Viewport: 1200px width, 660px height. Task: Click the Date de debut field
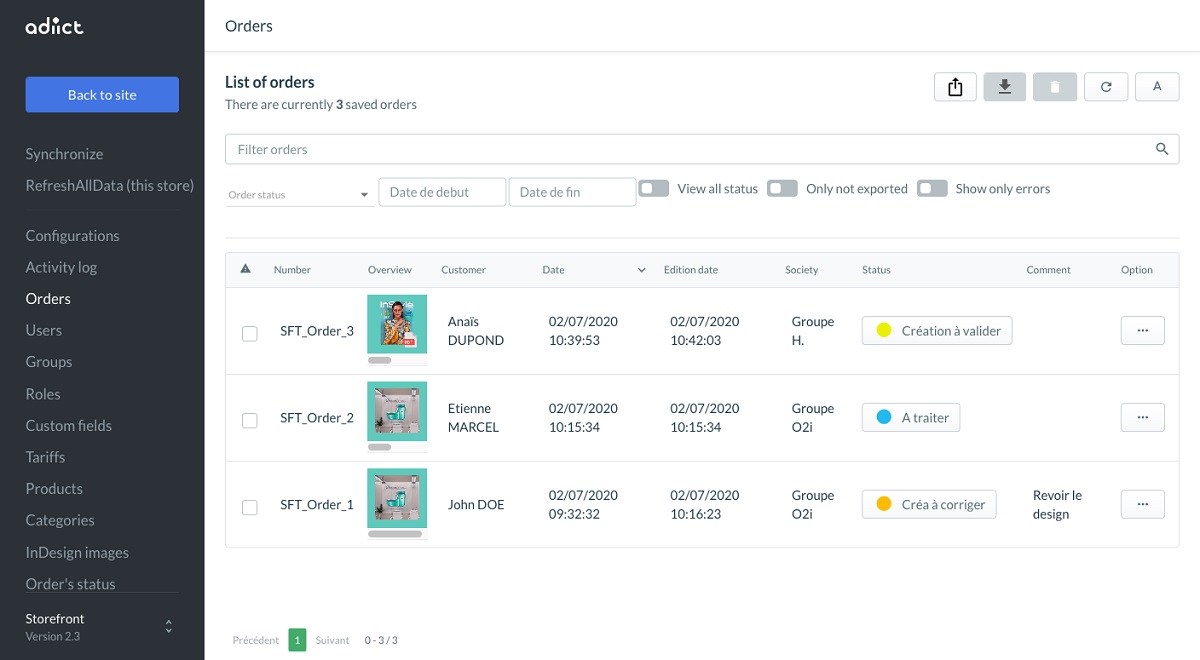pyautogui.click(x=442, y=192)
